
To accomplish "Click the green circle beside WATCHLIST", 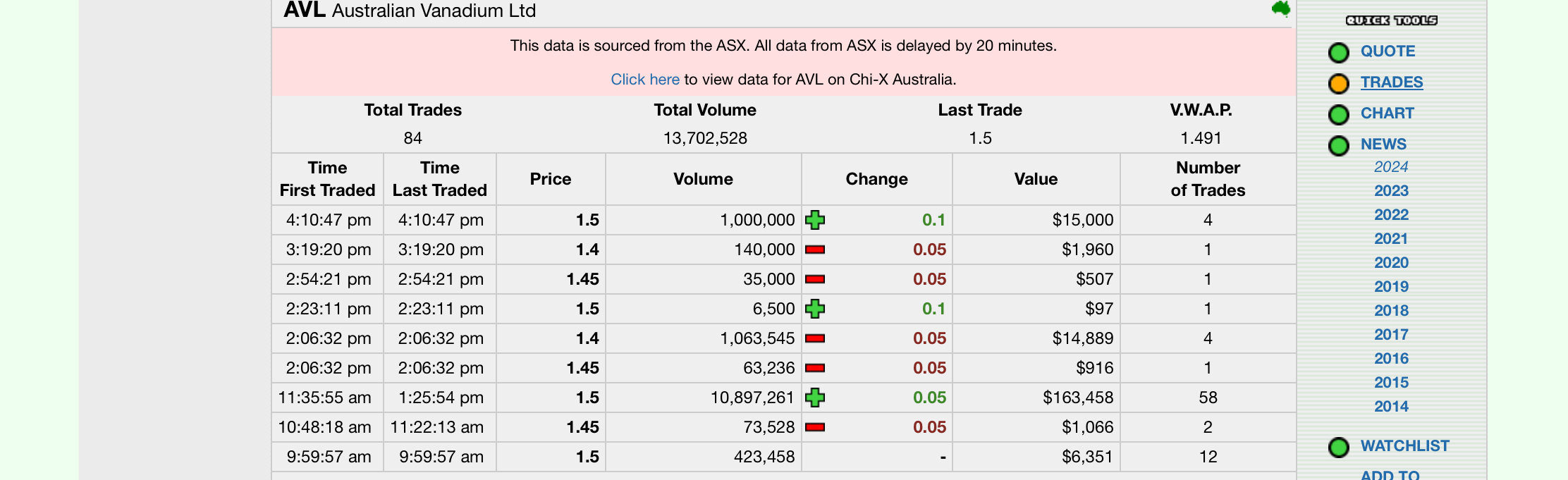I will tap(1338, 447).
